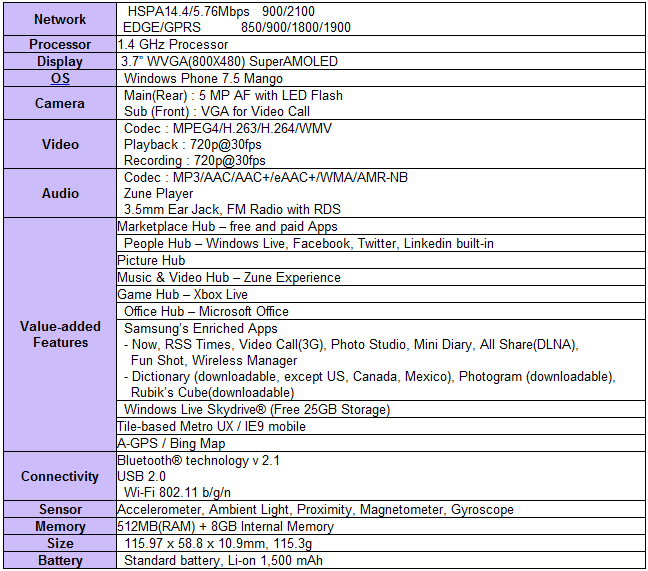Click Windows Live Skydrive storage row
This screenshot has width=648, height=571.
(x=256, y=409)
